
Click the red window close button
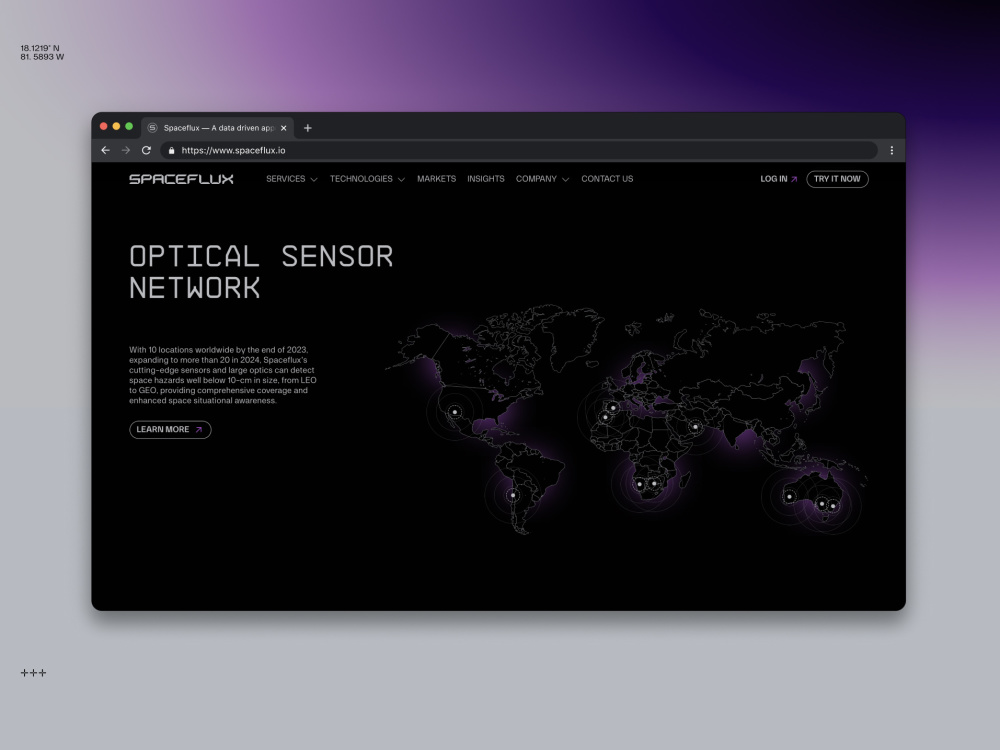click(103, 126)
